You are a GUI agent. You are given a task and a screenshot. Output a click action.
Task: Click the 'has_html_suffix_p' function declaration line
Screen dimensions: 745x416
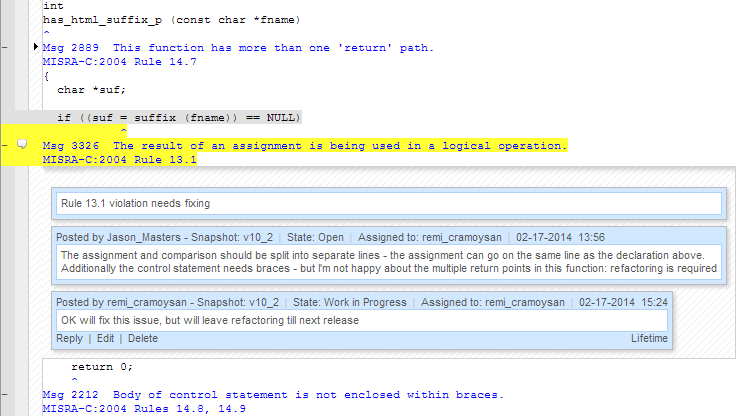(172, 20)
